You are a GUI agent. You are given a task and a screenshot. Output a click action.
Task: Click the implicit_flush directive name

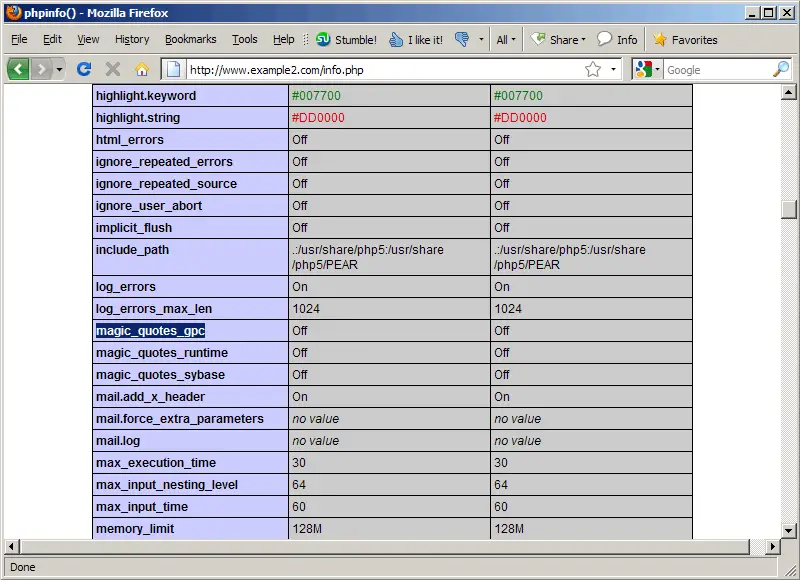click(x=134, y=228)
